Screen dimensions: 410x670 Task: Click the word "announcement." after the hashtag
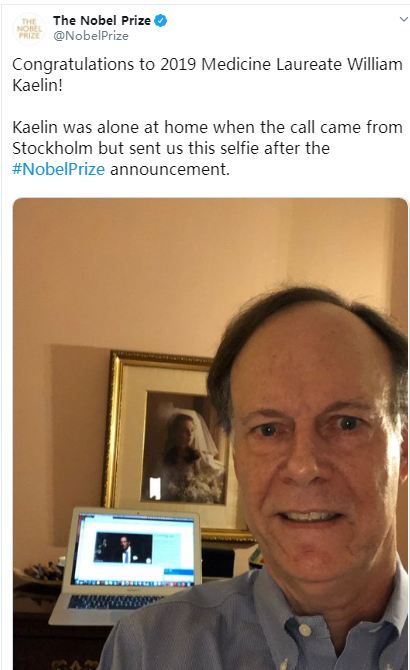coord(170,169)
